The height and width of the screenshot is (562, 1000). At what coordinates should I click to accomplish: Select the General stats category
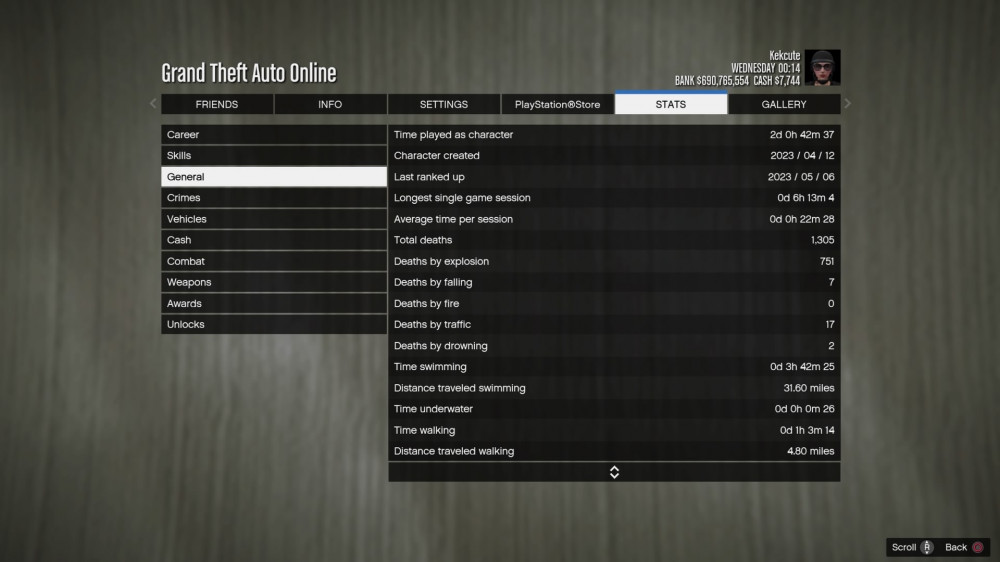pos(274,177)
